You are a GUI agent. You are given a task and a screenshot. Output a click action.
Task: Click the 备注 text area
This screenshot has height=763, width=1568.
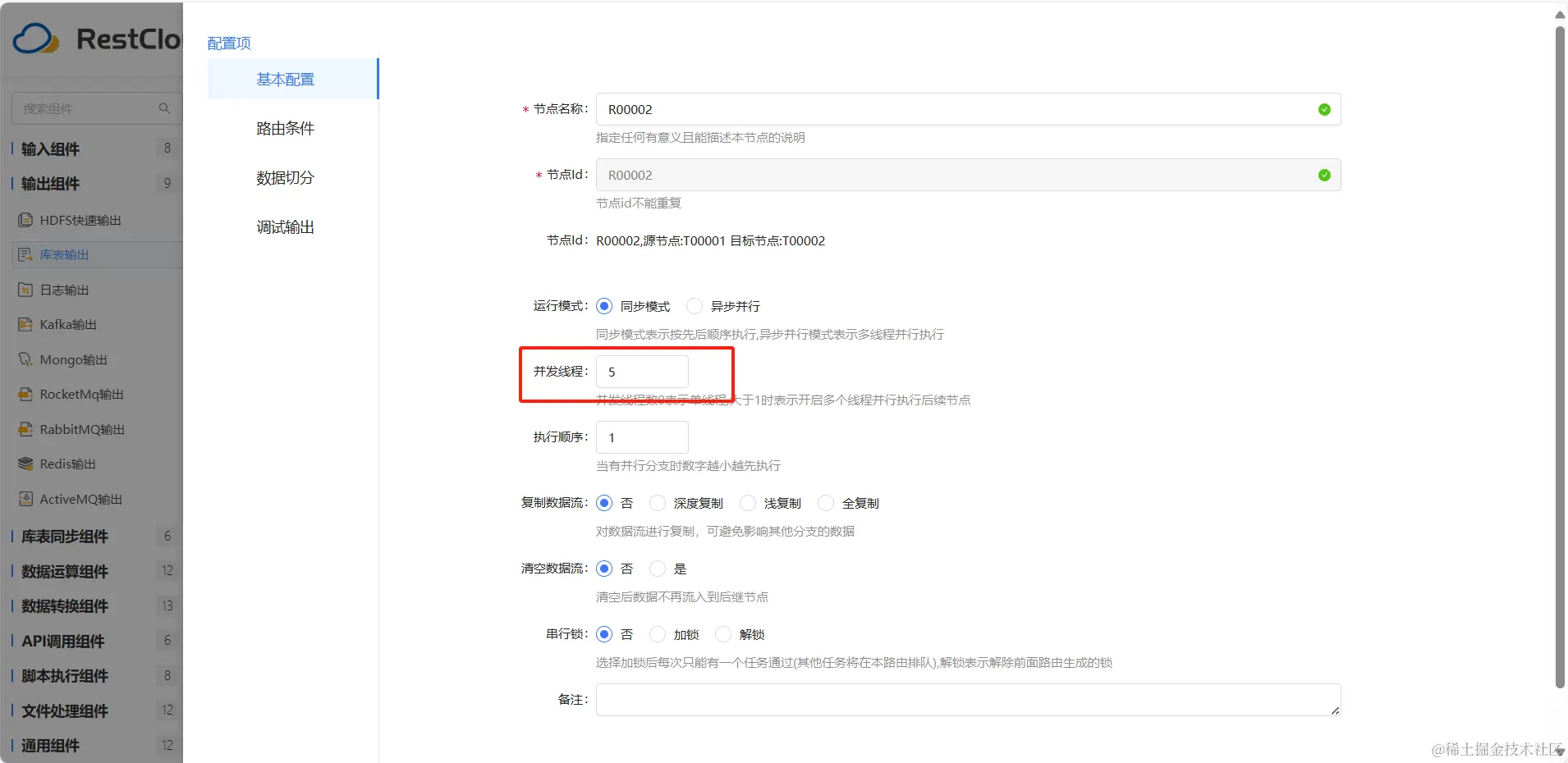pyautogui.click(x=968, y=700)
